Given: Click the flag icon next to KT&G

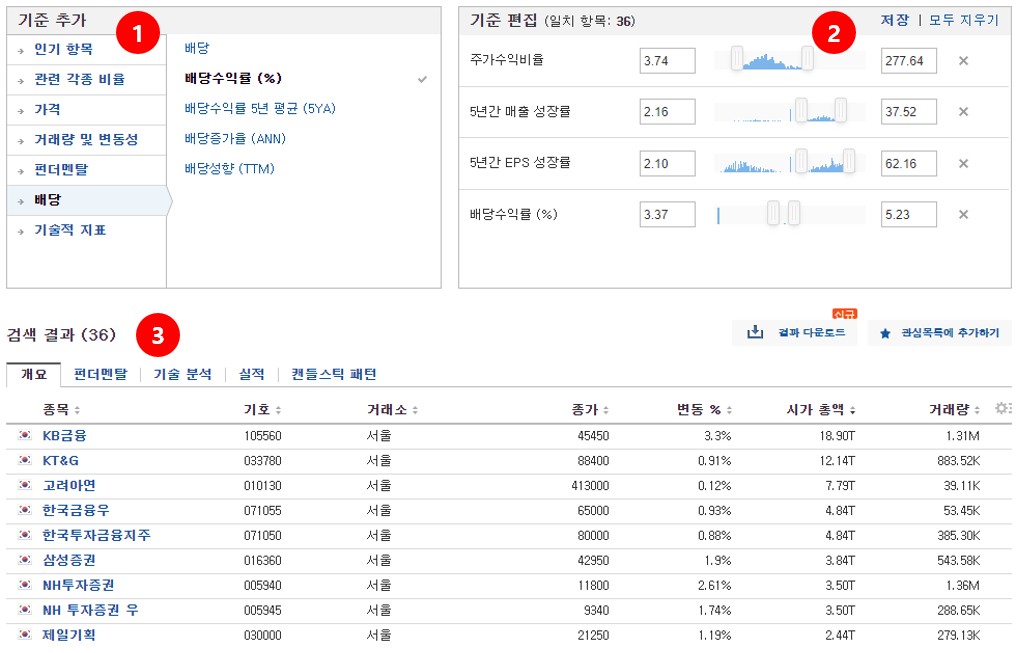Looking at the screenshot, I should click(25, 460).
